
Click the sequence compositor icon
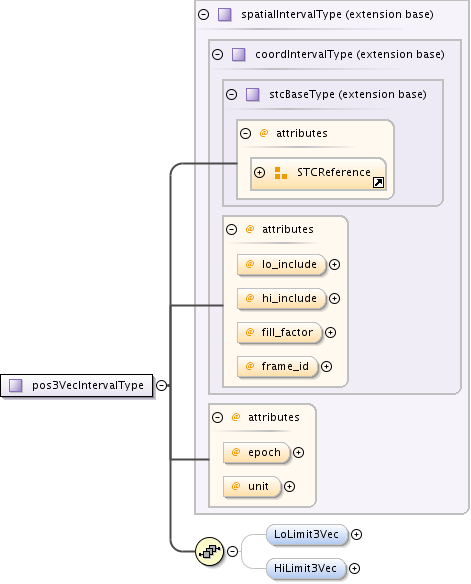pos(209,551)
